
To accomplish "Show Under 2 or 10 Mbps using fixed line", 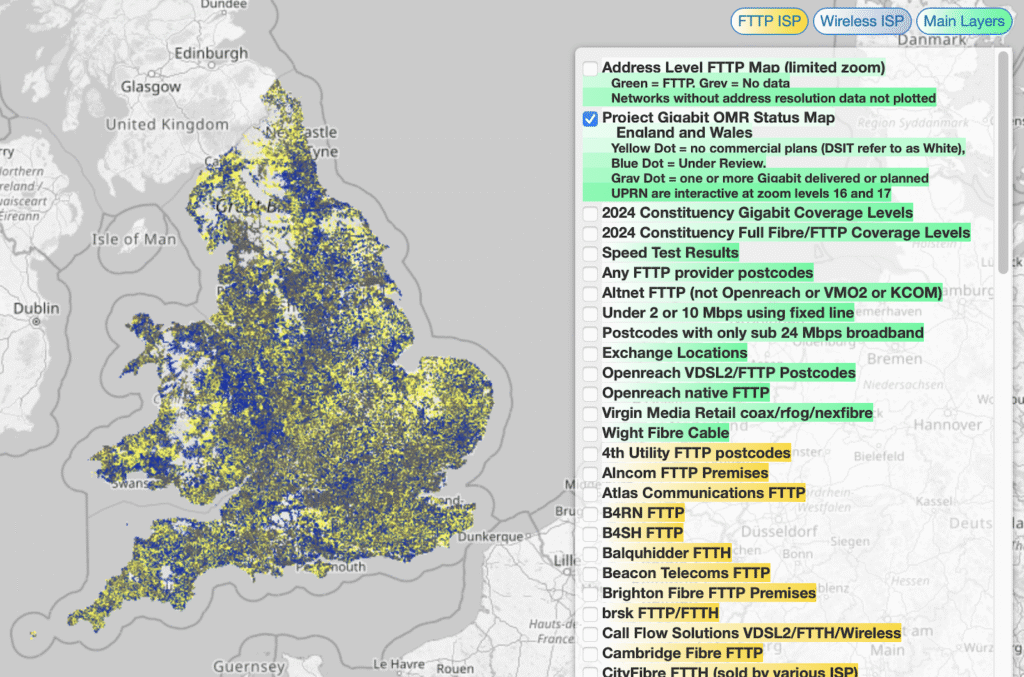I will point(589,312).
